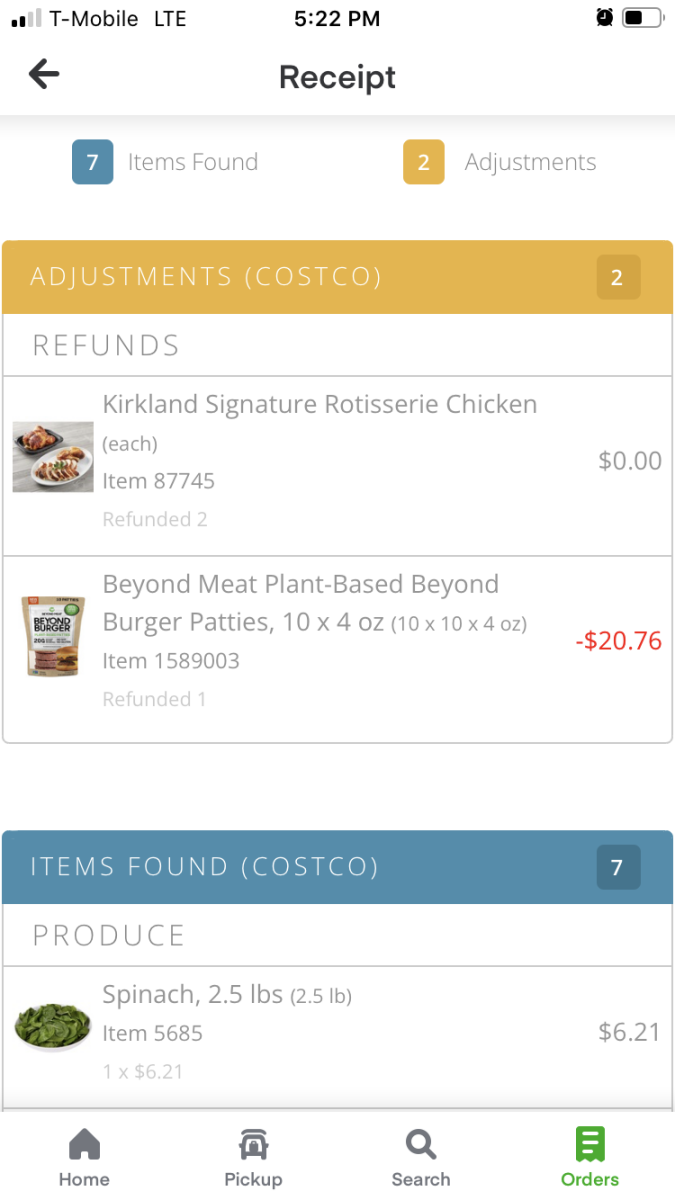Tap the alarm clock status icon

[605, 17]
